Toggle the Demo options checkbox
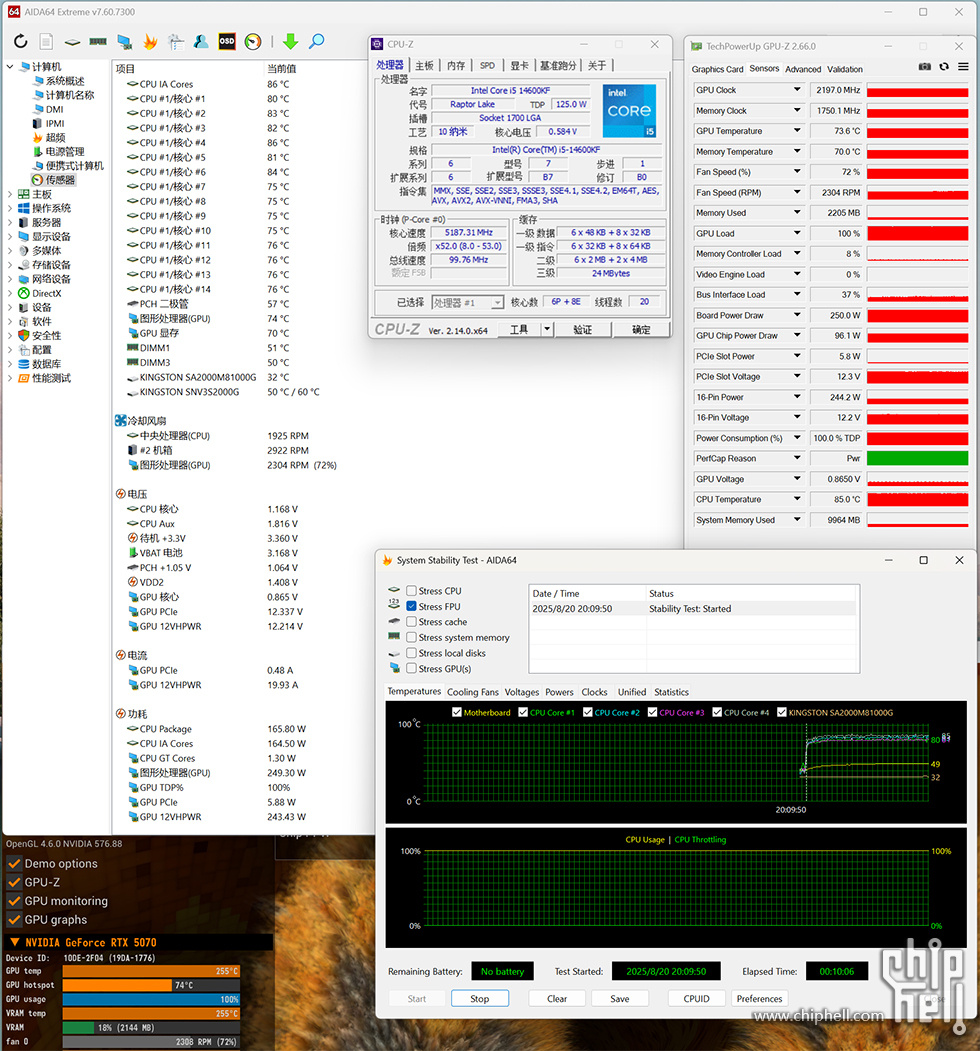The height and width of the screenshot is (1051, 980). [x=13, y=863]
